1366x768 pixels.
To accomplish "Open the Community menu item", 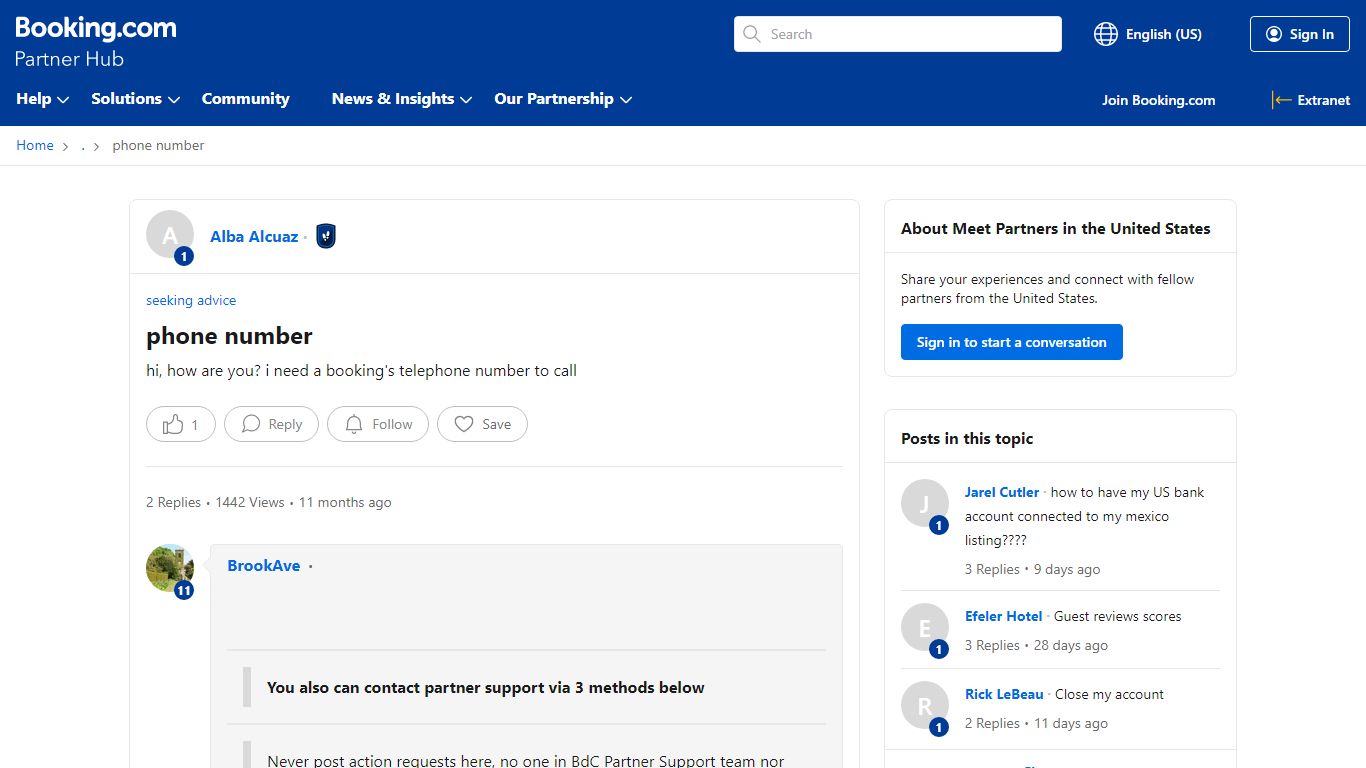I will (246, 99).
